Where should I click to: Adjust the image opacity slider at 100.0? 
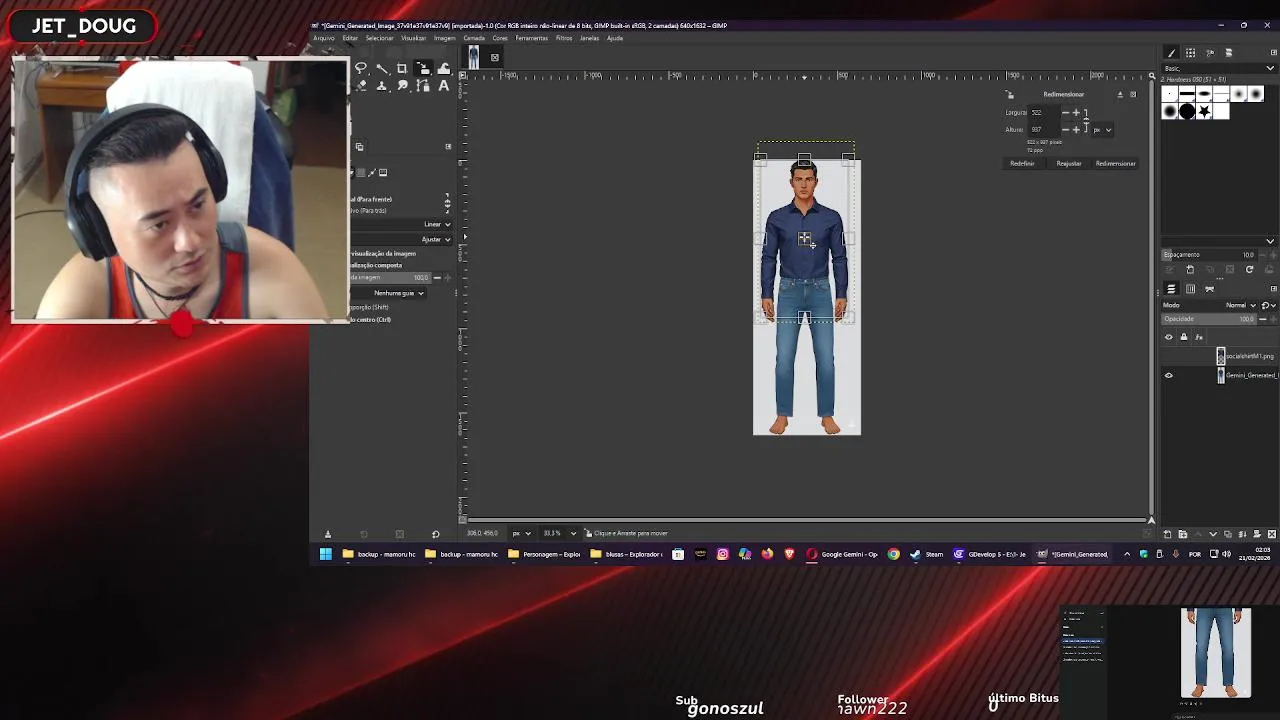[392, 277]
